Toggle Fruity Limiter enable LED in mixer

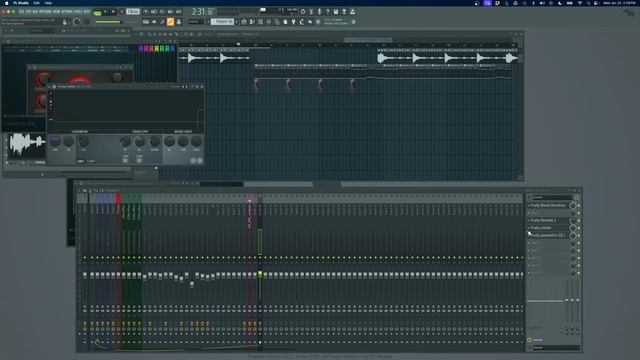(x=579, y=228)
